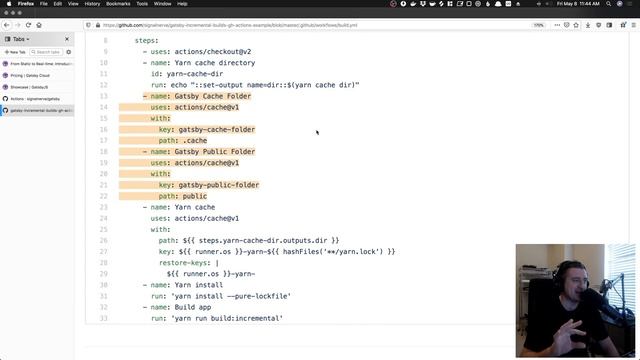Open the page actions three-dot menu
Image resolution: width=640 pixels, height=360 pixels.
click(x=557, y=25)
